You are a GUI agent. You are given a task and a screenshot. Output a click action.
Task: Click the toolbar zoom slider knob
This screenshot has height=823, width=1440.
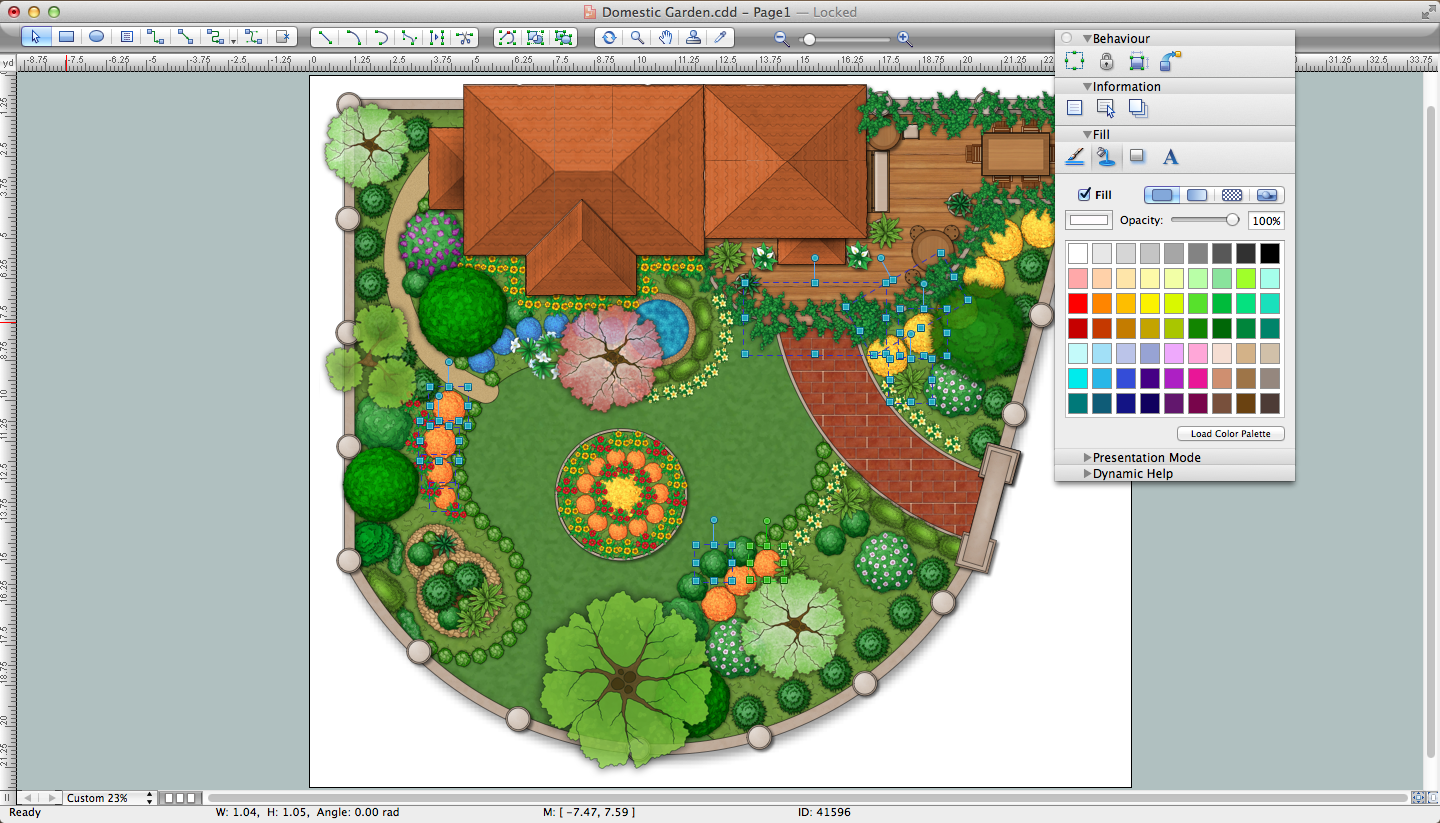tap(809, 40)
